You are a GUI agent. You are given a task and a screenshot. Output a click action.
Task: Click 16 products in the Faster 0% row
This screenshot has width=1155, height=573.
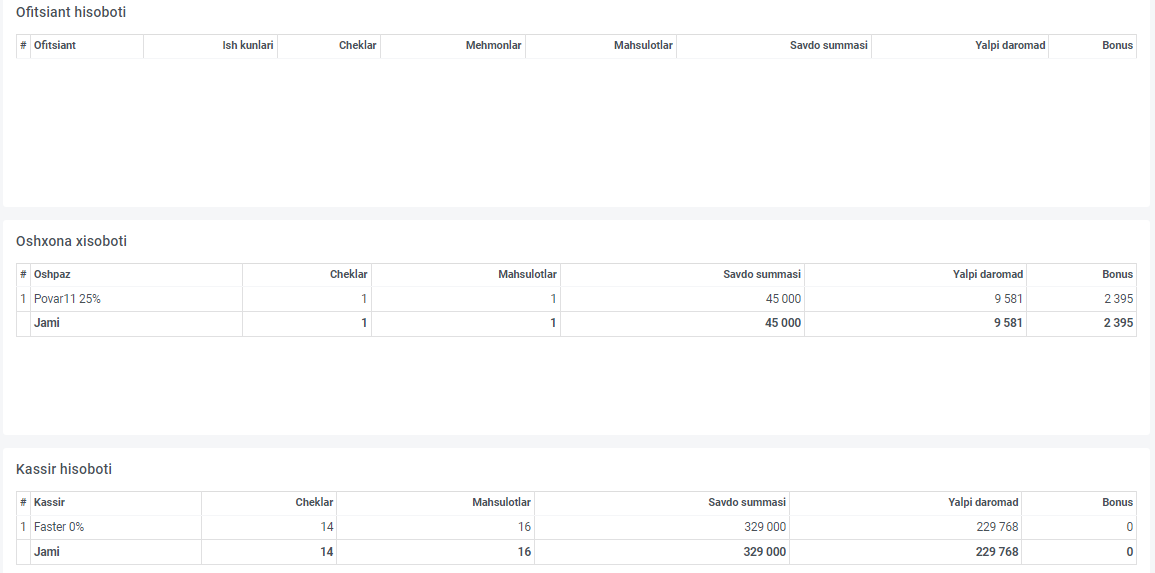524,527
